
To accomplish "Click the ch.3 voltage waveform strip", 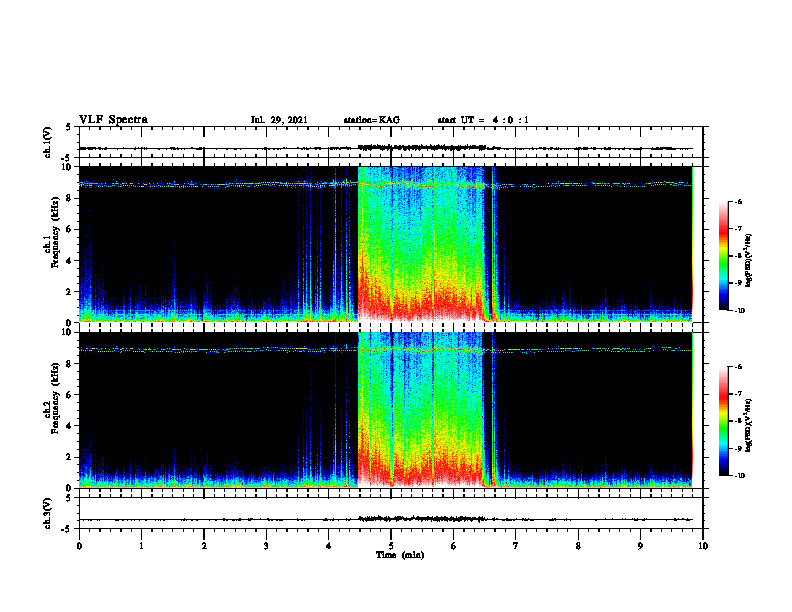I will point(390,513).
